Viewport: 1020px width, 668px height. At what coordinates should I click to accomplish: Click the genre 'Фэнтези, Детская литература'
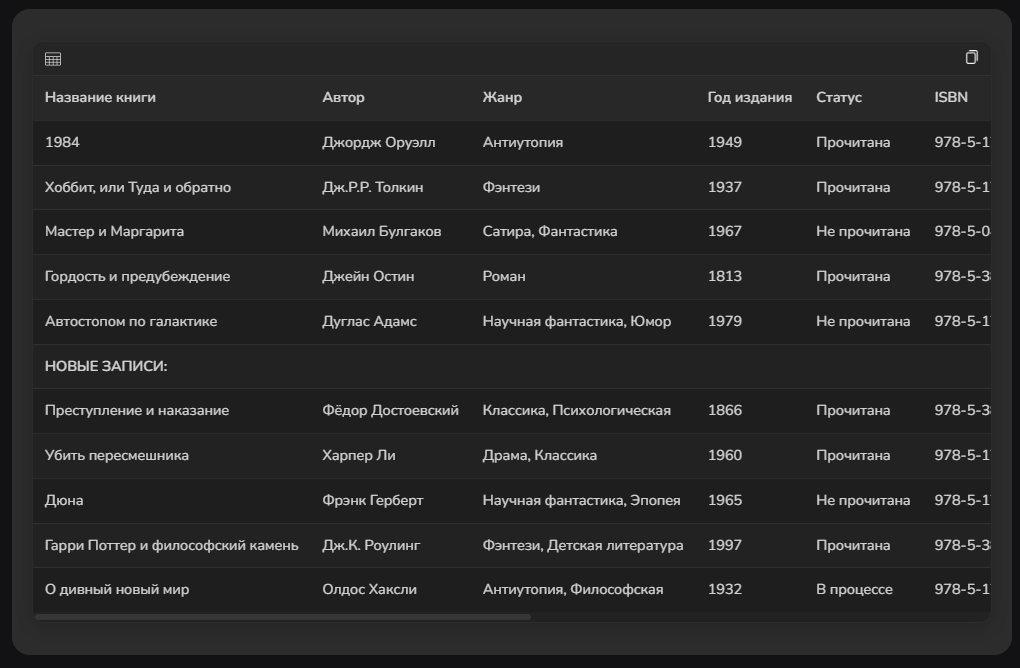(583, 545)
